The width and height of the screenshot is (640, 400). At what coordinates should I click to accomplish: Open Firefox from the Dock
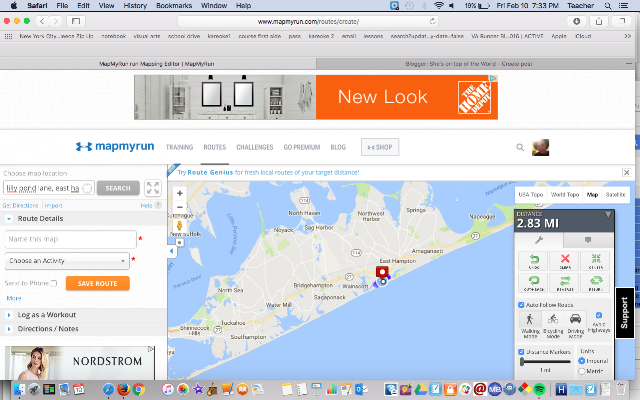click(x=123, y=389)
